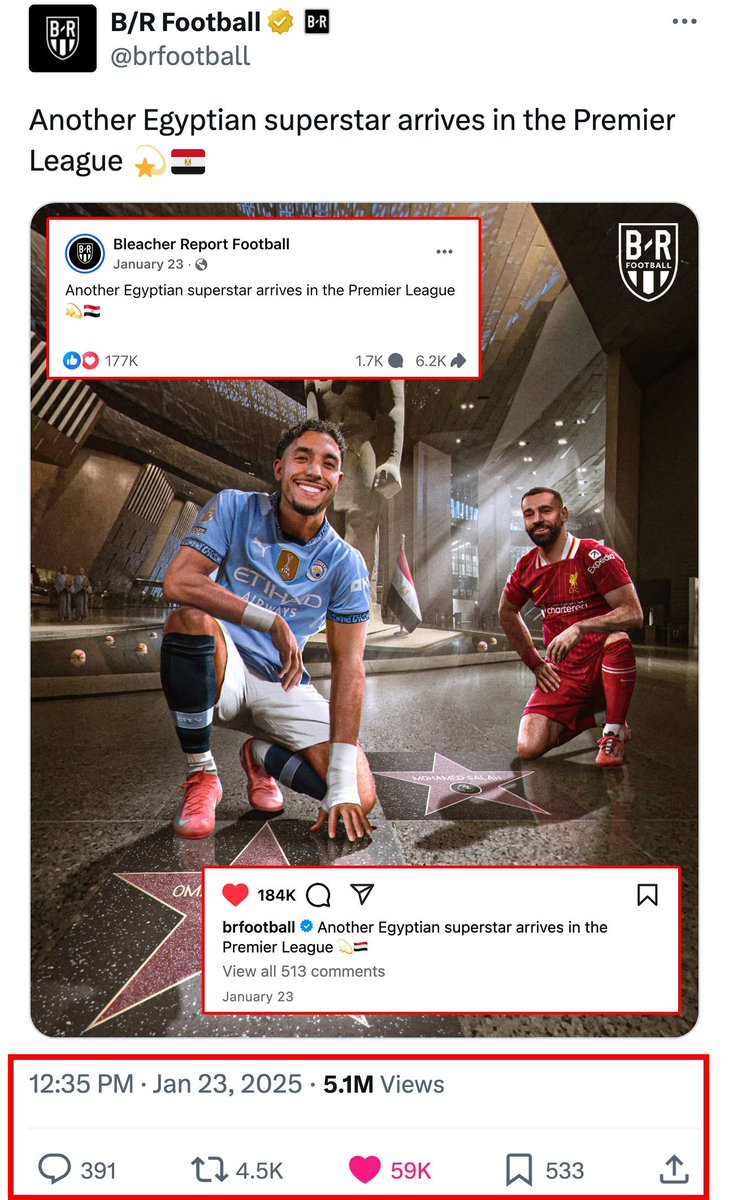Click the Facebook comment bubble showing 1.7K
Image resolution: width=729 pixels, height=1200 pixels.
[379, 361]
